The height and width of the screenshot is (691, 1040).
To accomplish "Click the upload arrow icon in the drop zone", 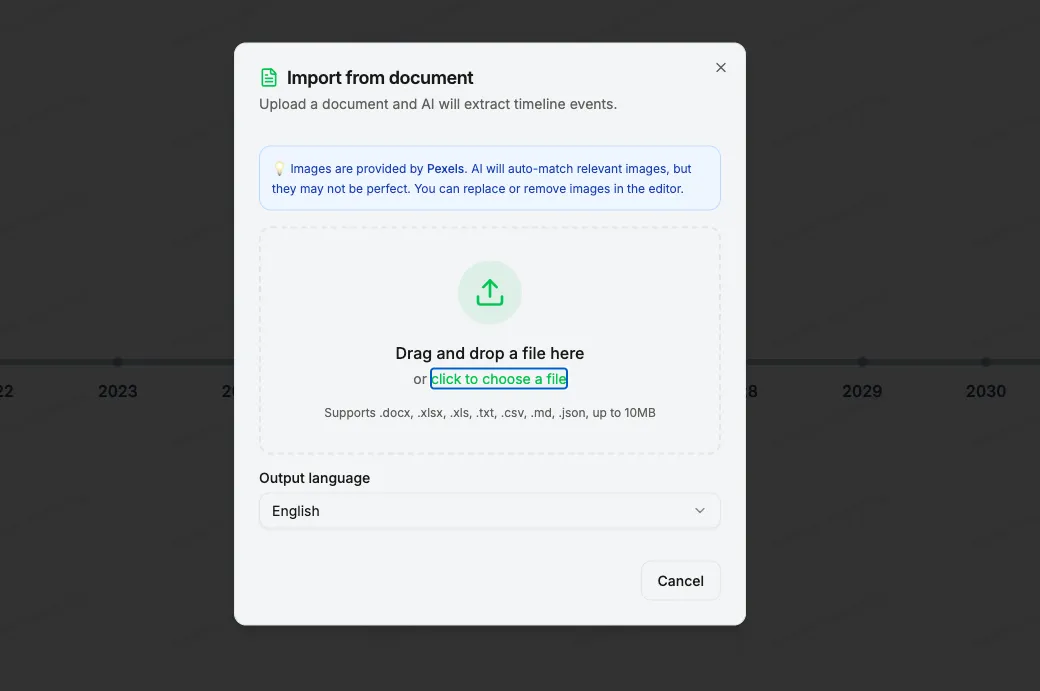I will 489,292.
